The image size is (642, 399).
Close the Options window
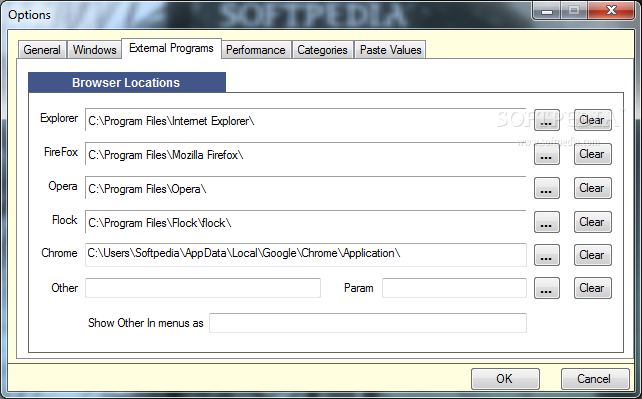pyautogui.click(x=611, y=10)
